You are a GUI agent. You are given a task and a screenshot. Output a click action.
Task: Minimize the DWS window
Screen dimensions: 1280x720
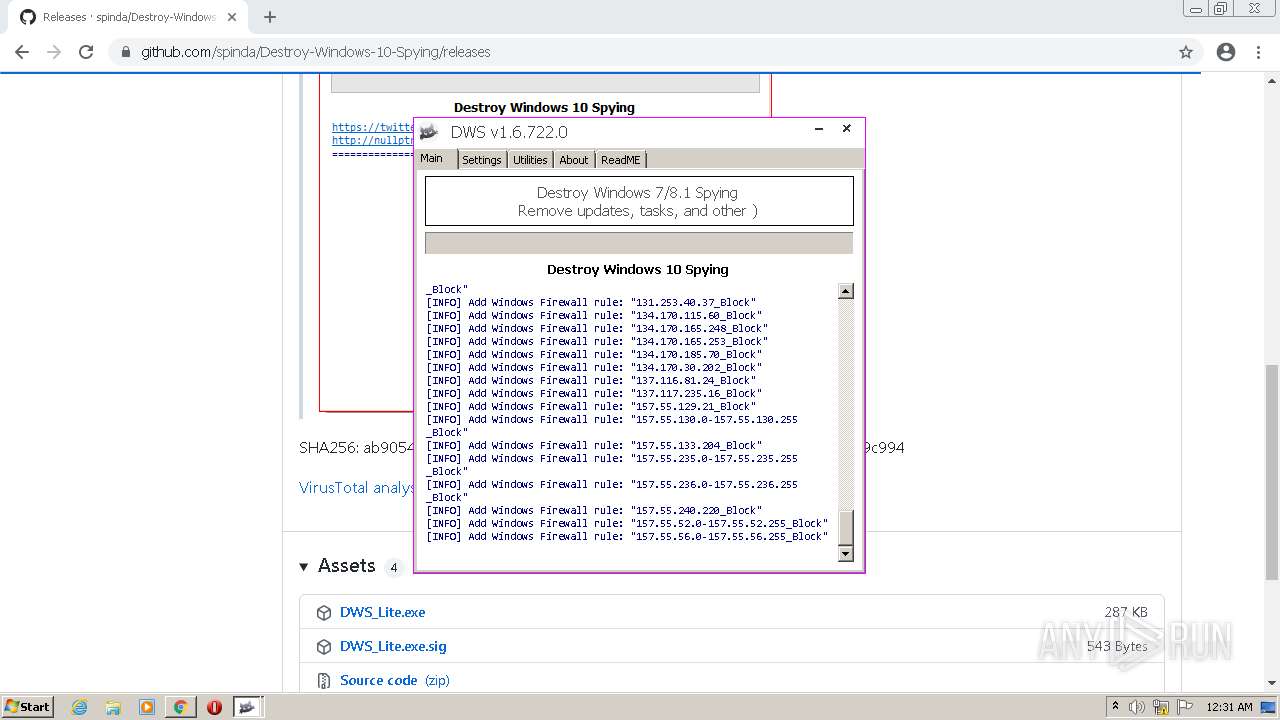pos(819,129)
